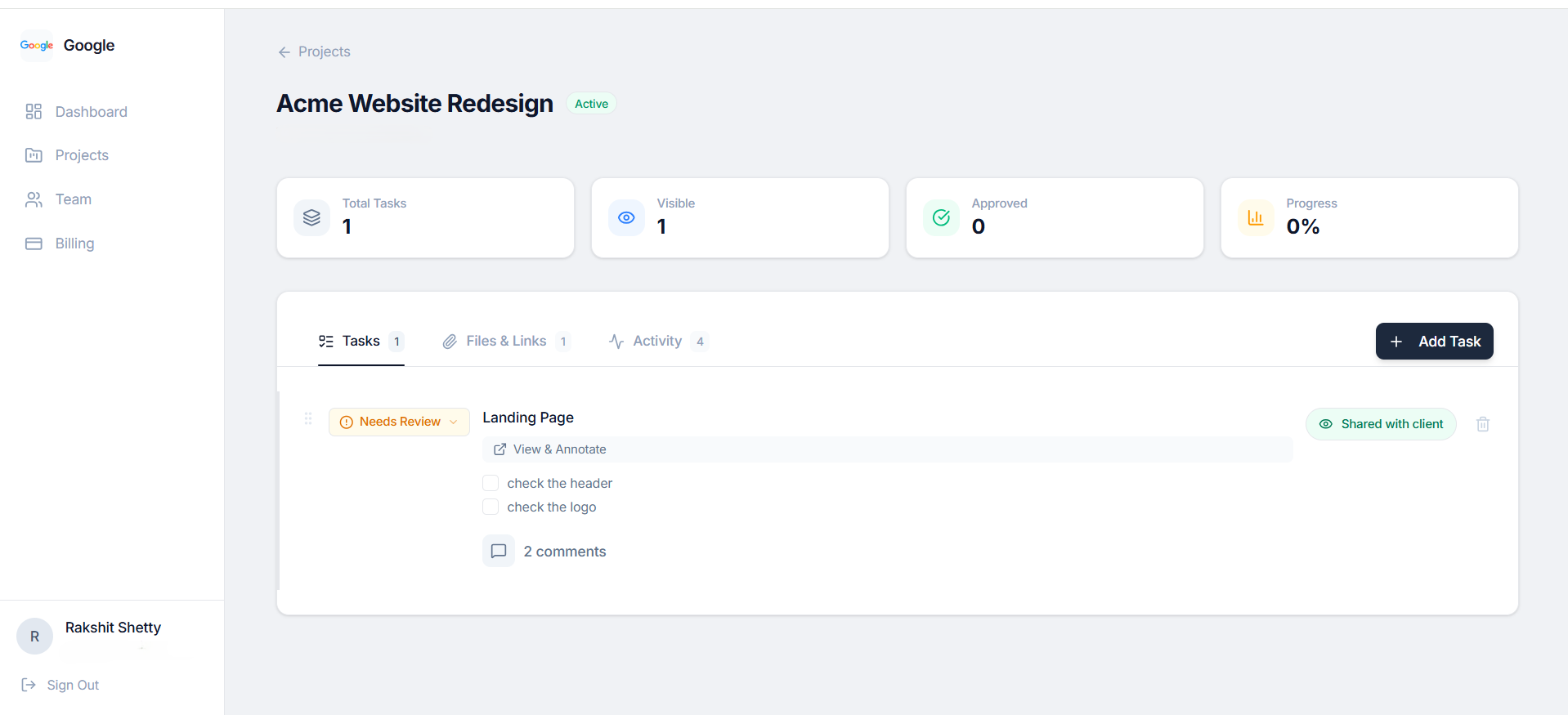Image resolution: width=1568 pixels, height=715 pixels.
Task: Click the Dashboard grid icon
Action: tap(34, 112)
